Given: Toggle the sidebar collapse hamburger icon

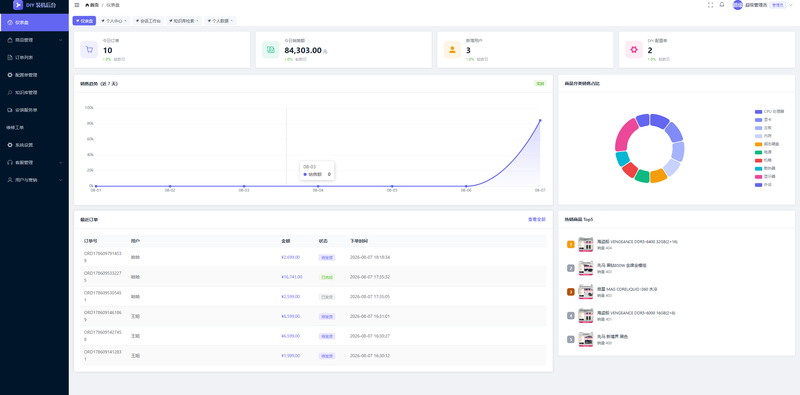Looking at the screenshot, I should 77,5.
